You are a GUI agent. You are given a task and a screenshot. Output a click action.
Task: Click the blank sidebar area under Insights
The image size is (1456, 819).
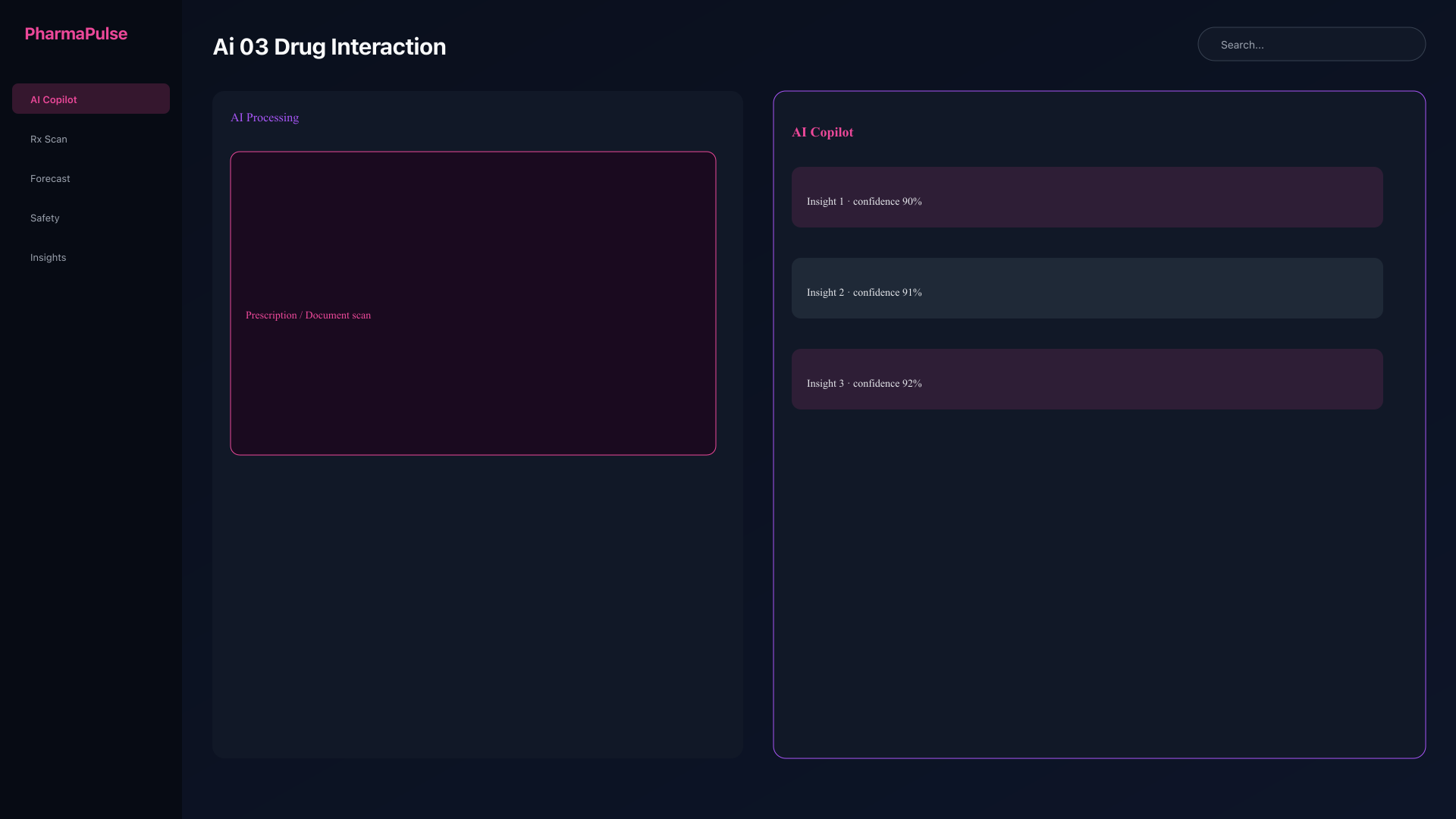coord(91,531)
